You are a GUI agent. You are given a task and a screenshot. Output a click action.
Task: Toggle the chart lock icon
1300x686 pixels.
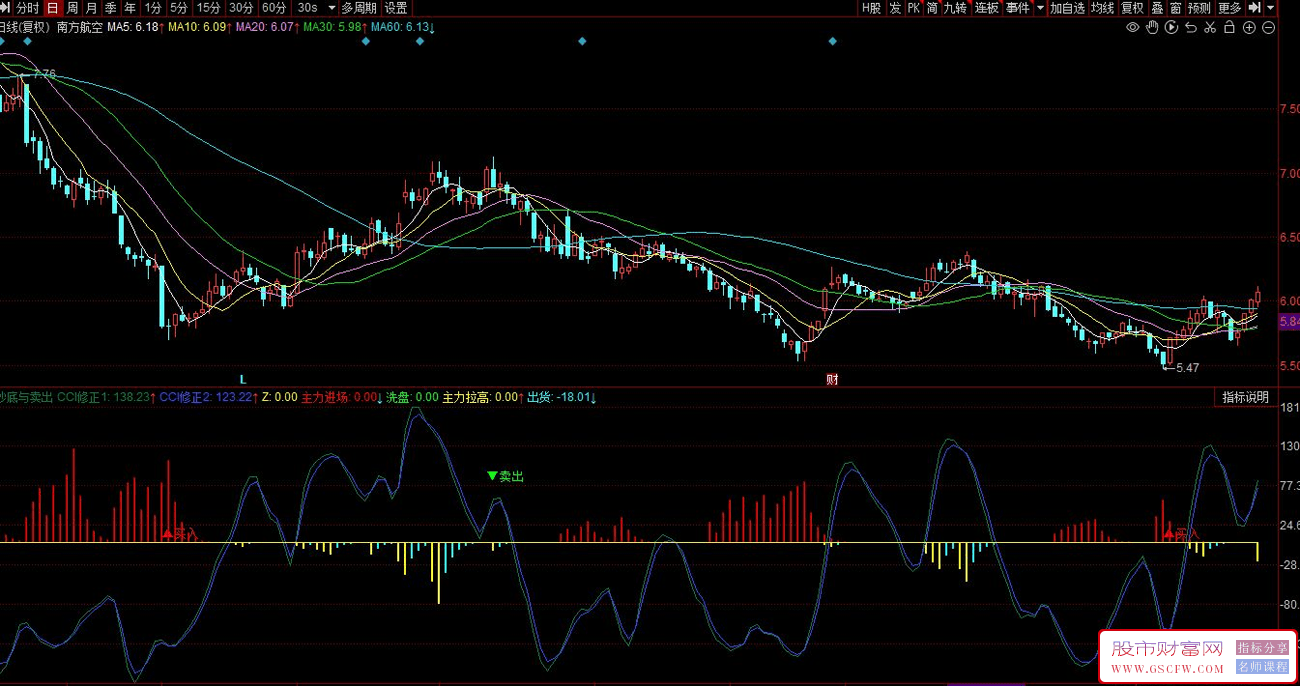pyautogui.click(x=1230, y=27)
